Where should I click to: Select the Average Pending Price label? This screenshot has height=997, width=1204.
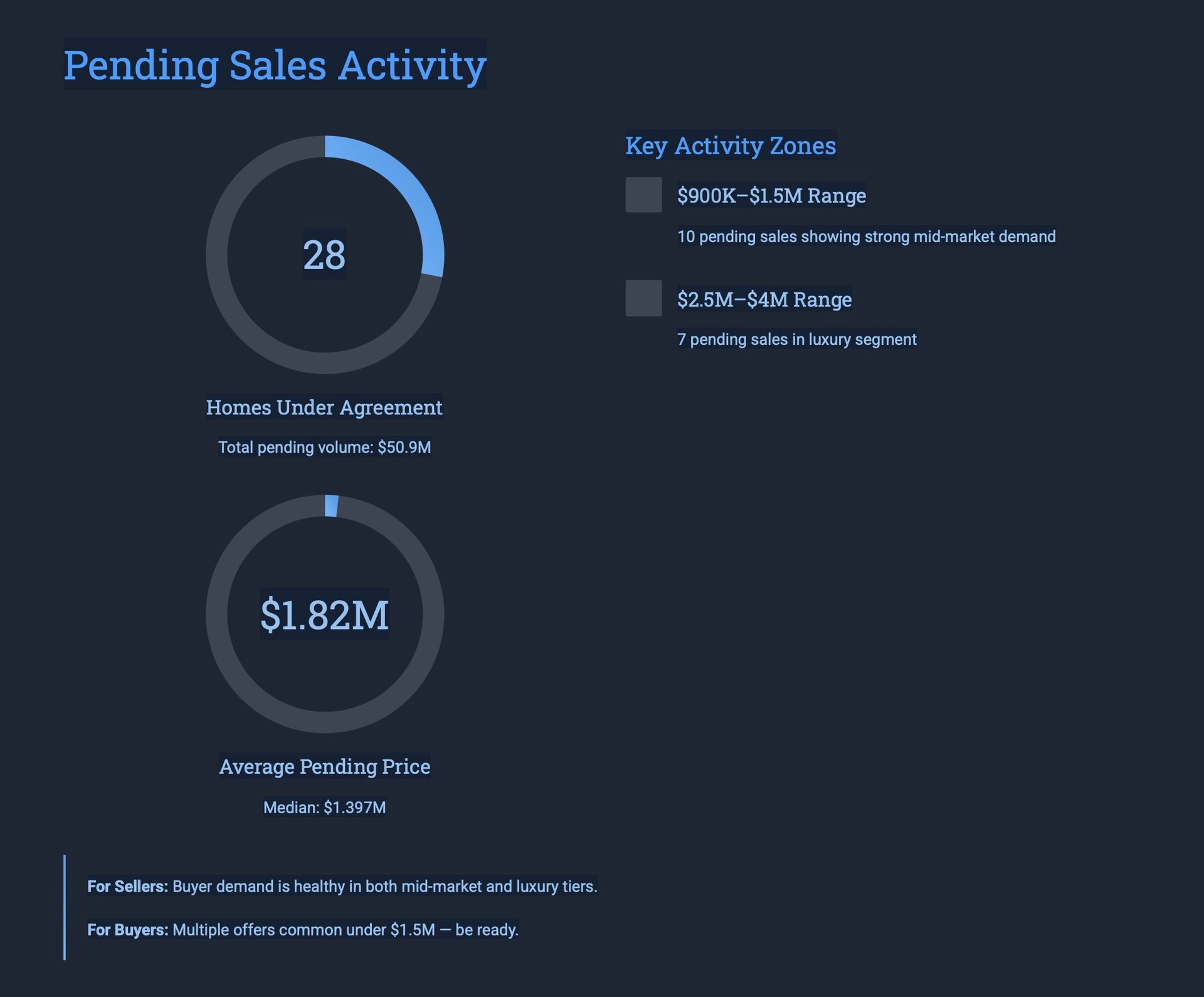point(324,766)
